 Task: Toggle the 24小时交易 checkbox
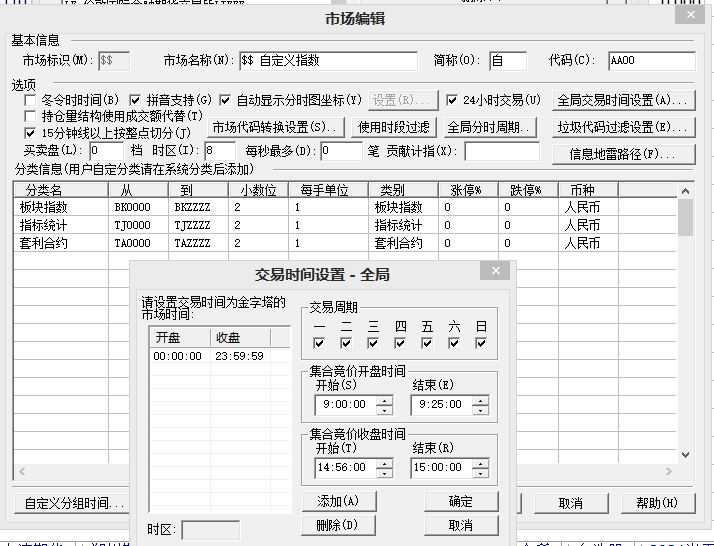point(453,100)
